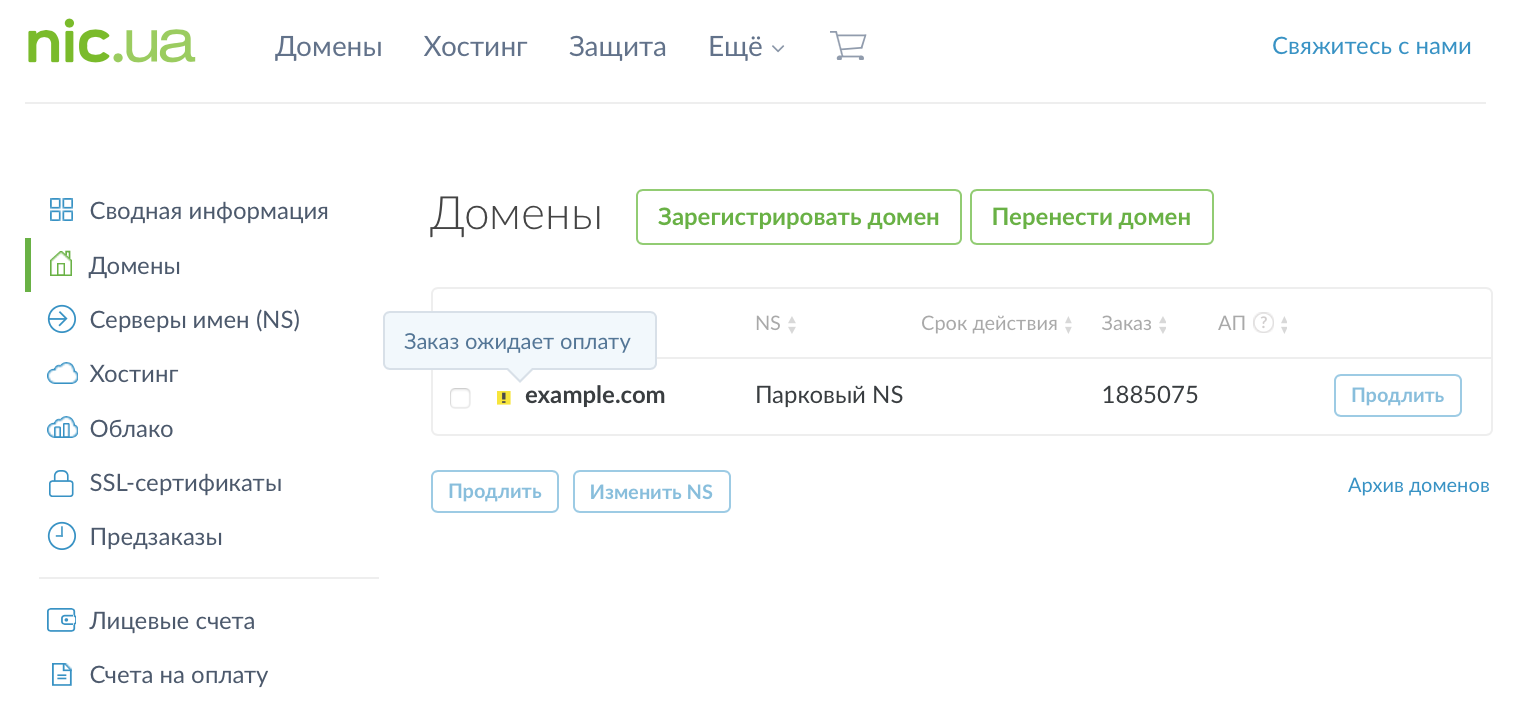Click the Домены house icon in sidebar
1522x711 pixels.
[x=61, y=266]
